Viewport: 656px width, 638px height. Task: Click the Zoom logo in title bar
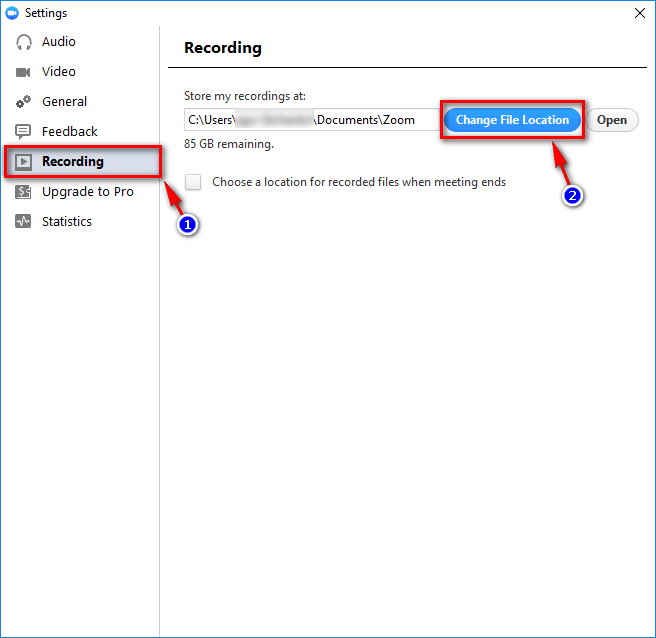12,13
